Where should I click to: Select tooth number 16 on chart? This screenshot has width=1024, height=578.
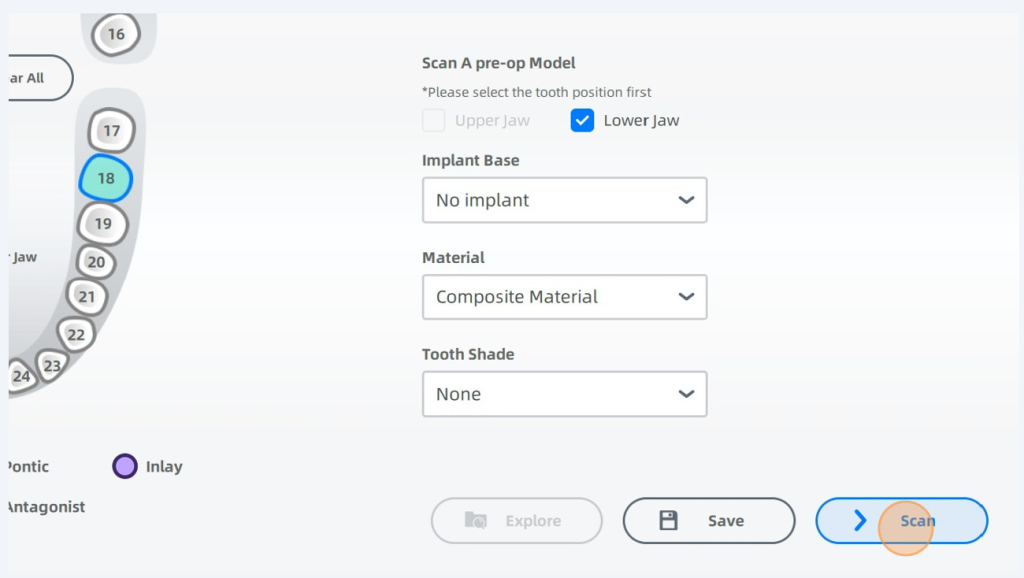tap(116, 35)
